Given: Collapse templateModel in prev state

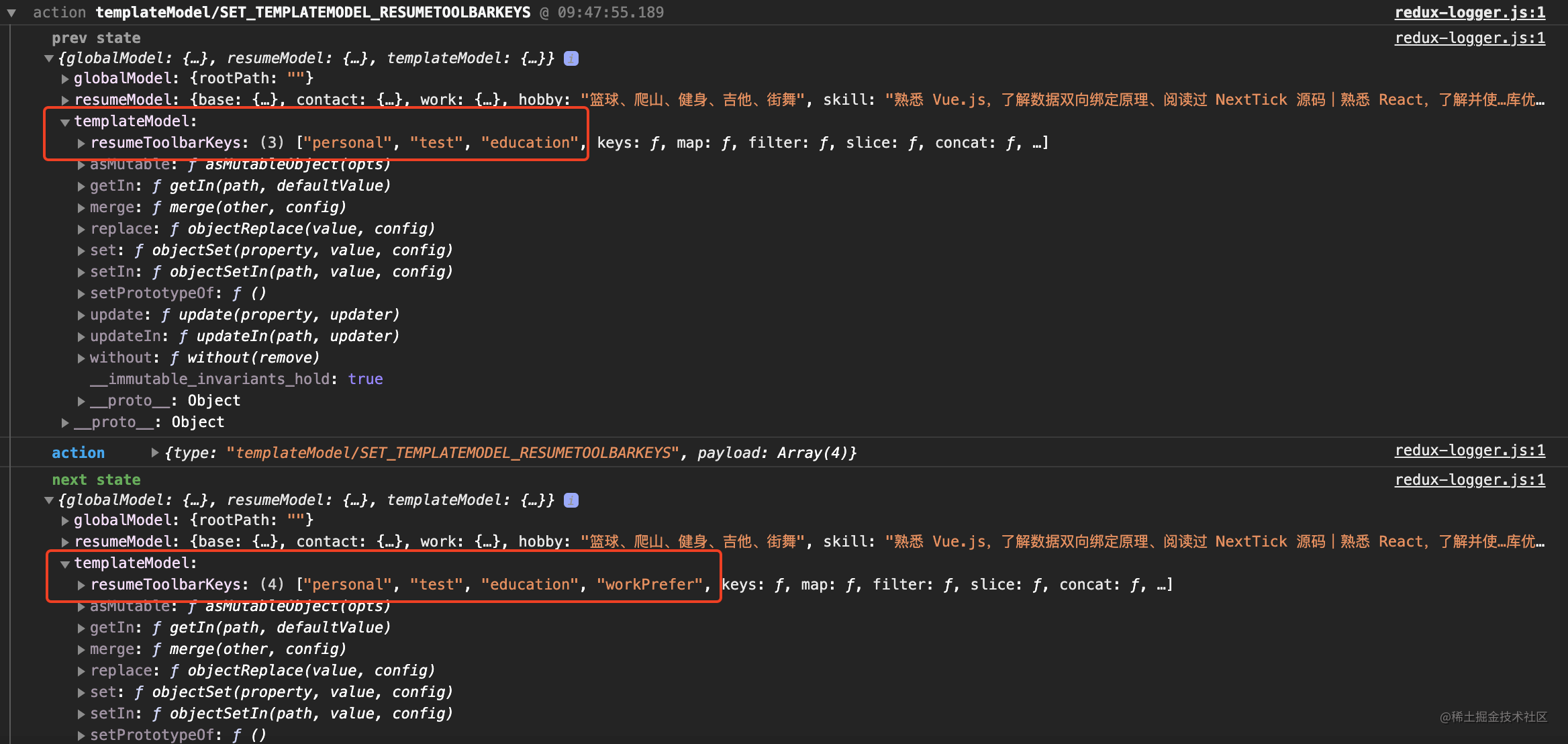Looking at the screenshot, I should 65,122.
